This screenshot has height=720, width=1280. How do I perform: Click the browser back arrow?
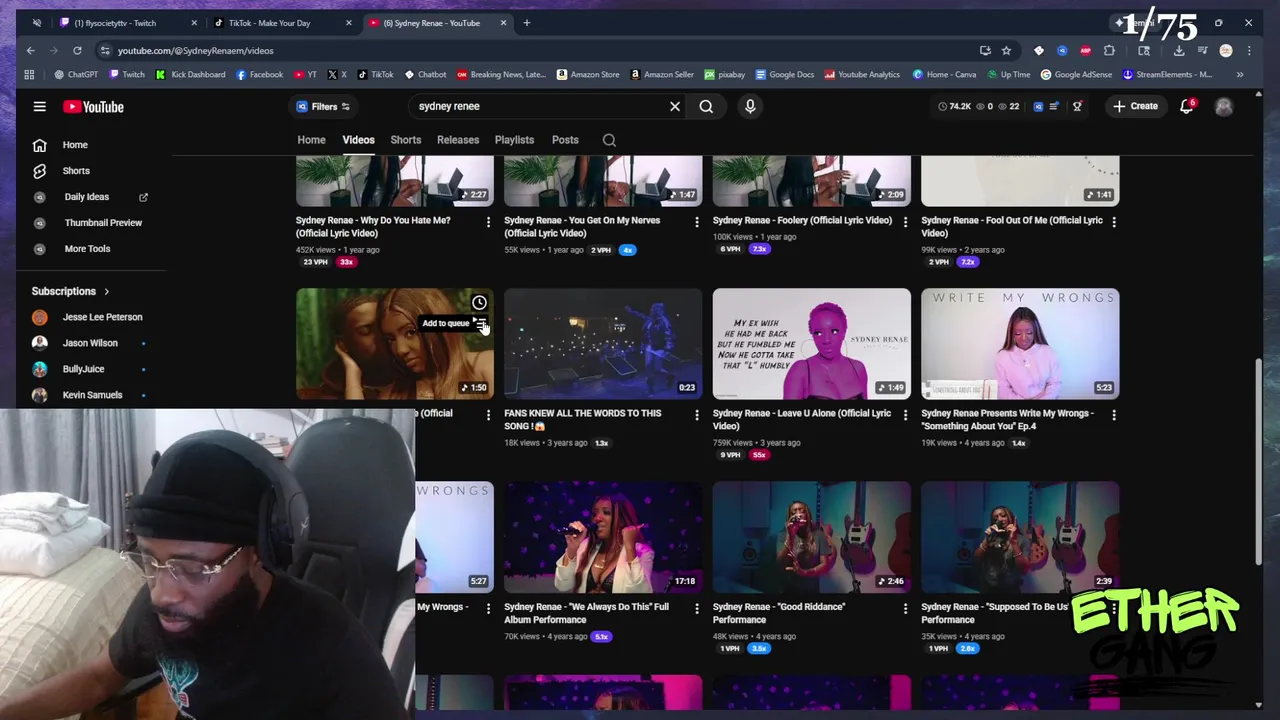click(31, 50)
